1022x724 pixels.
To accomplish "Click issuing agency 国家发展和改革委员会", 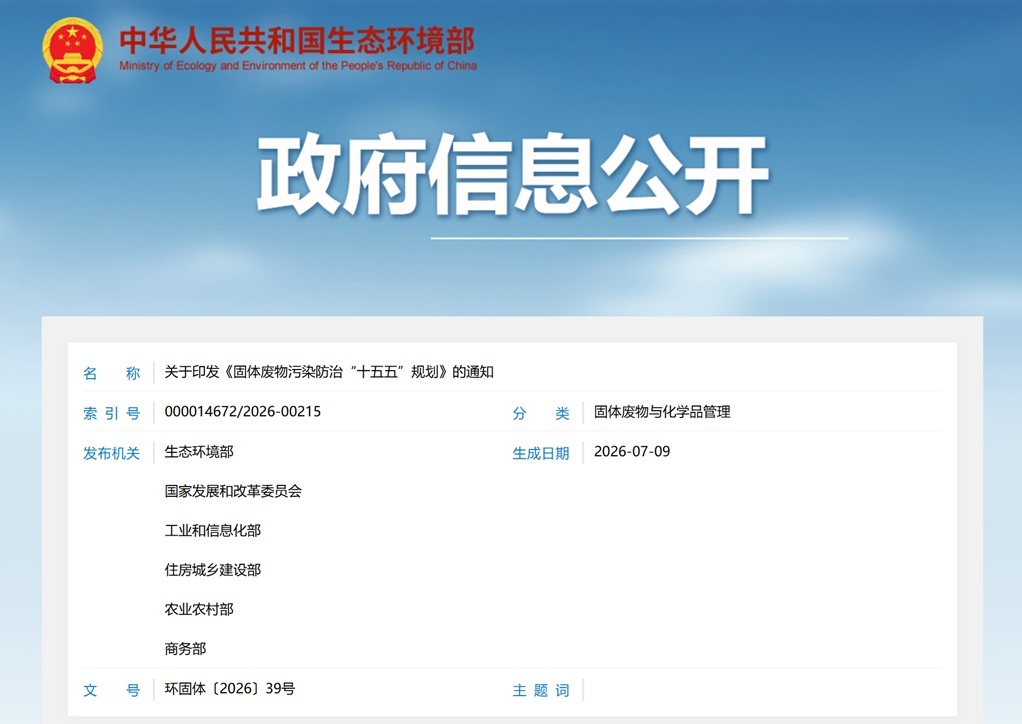I will point(233,491).
